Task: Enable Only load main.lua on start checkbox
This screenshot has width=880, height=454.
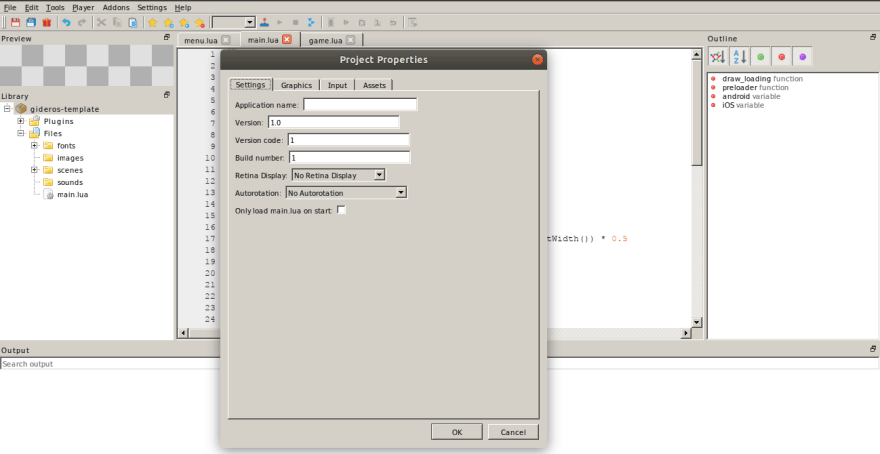Action: [341, 210]
